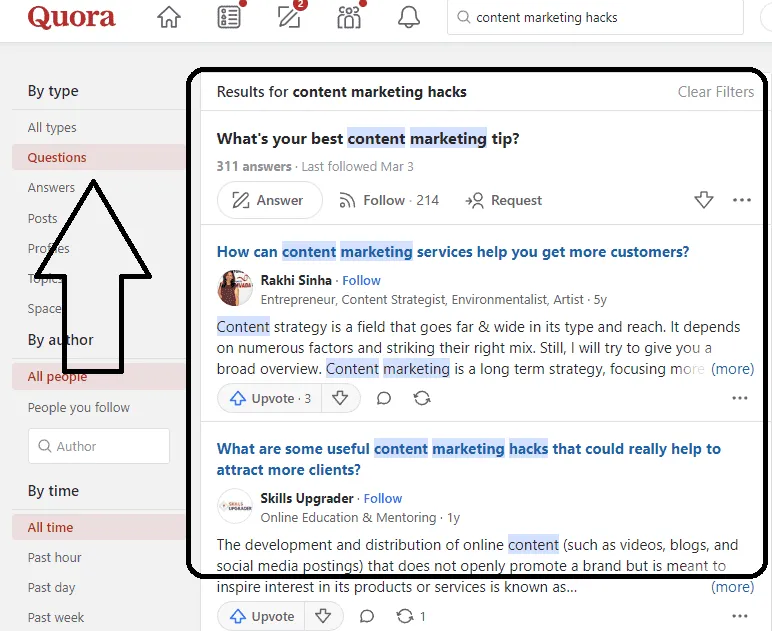Click the search field containing content marketing hacks
This screenshot has height=631, width=772.
point(595,18)
